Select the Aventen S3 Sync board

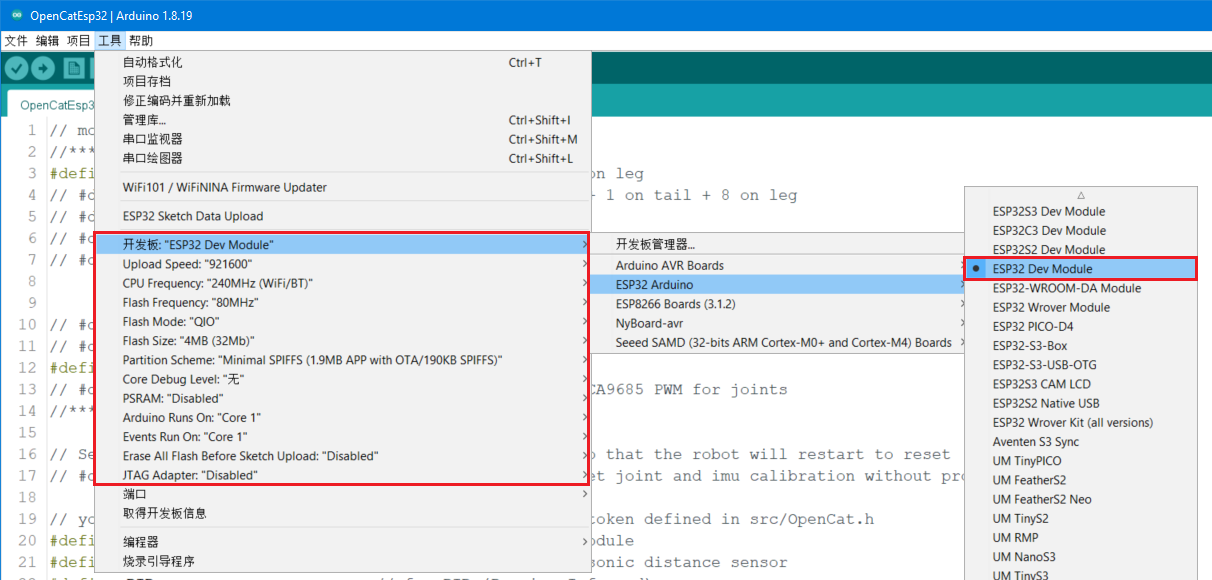(x=1081, y=442)
